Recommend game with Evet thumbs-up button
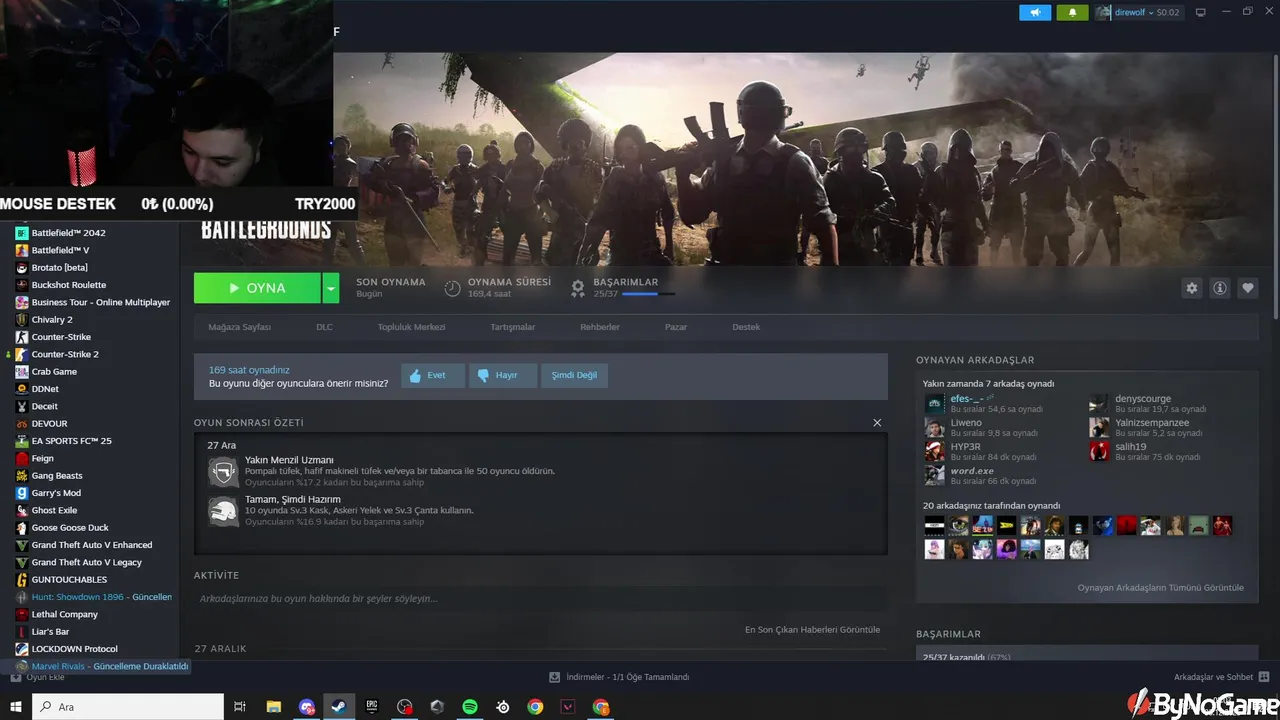This screenshot has width=1280, height=720. point(433,375)
